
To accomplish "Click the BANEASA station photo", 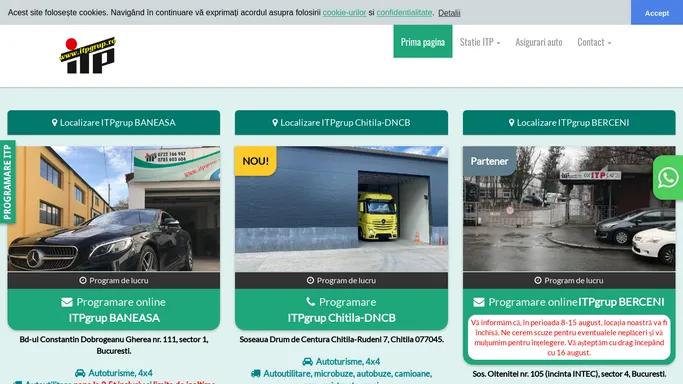I will tap(114, 209).
